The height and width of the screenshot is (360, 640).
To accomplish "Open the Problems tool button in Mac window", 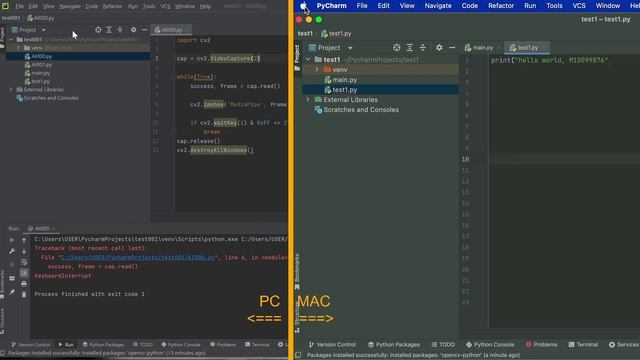I will point(541,345).
